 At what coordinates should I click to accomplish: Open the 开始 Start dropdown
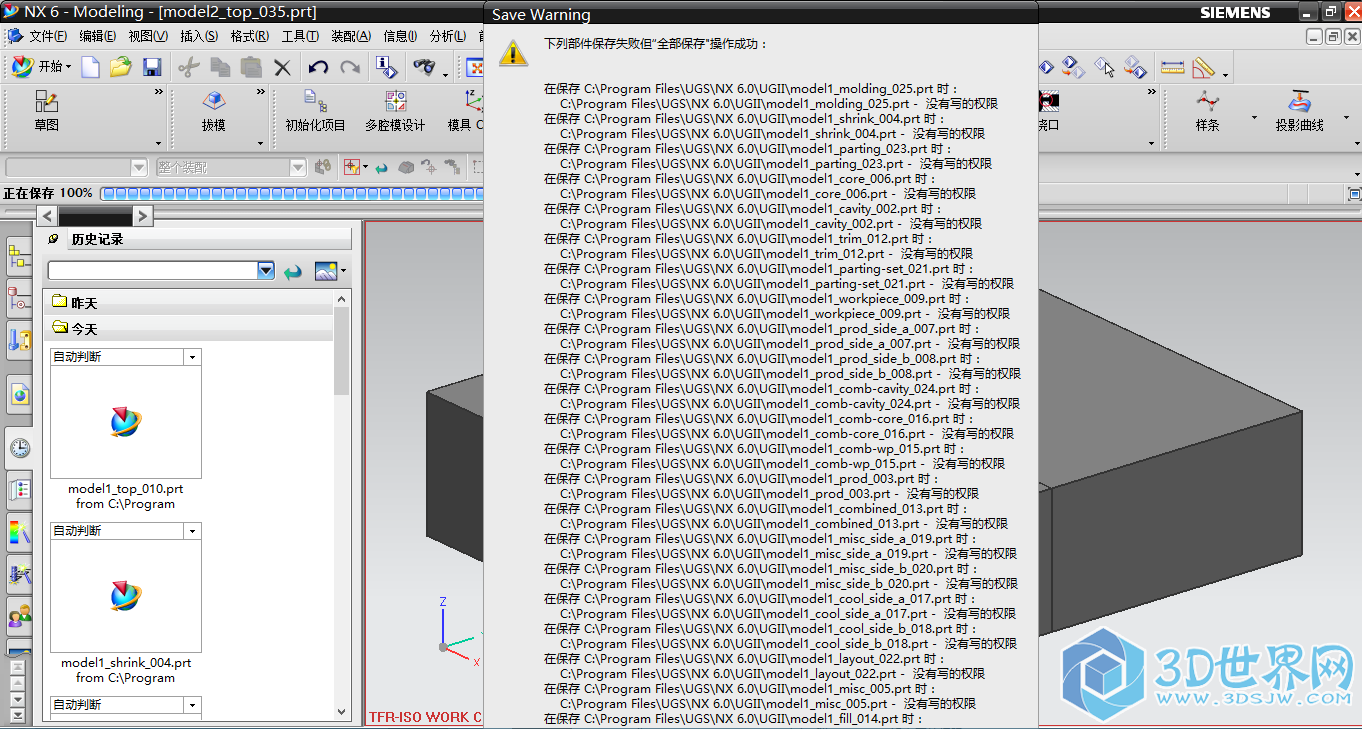point(41,67)
